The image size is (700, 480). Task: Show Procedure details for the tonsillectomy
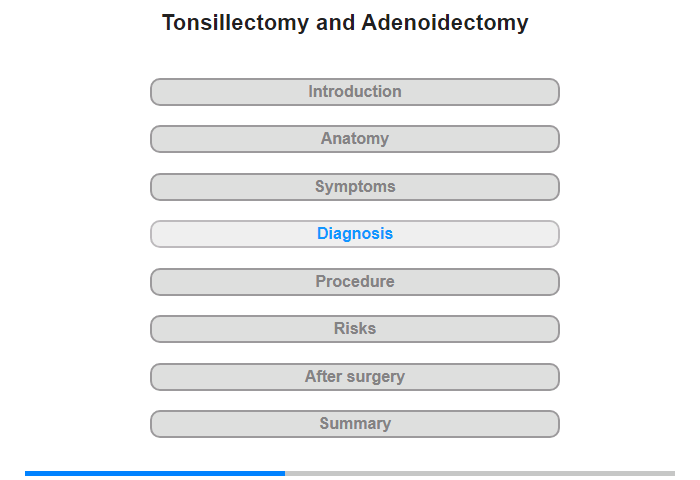354,282
